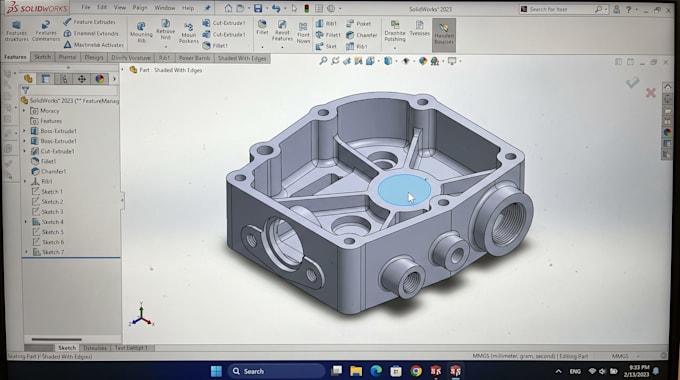Screen dimensions: 680x380
Task: Click the Undo arrow icon
Action: [x=276, y=8]
